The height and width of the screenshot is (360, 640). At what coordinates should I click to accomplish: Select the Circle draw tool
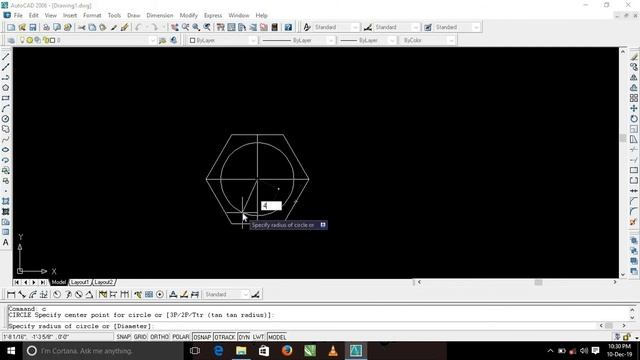point(6,119)
